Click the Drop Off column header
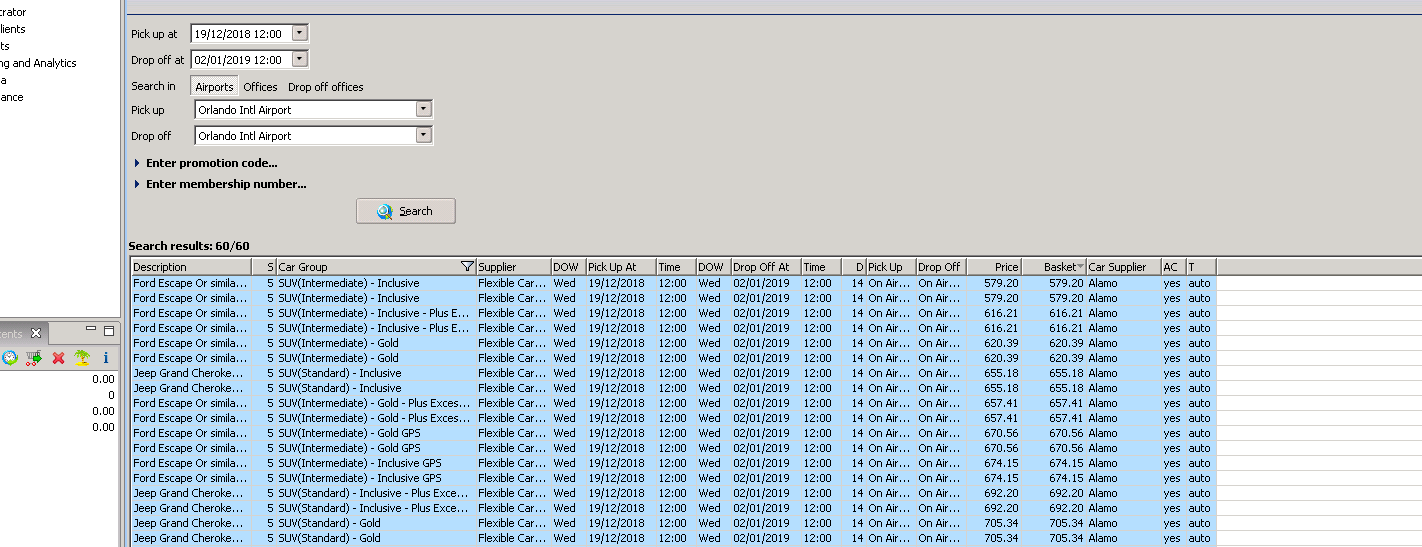 941,267
